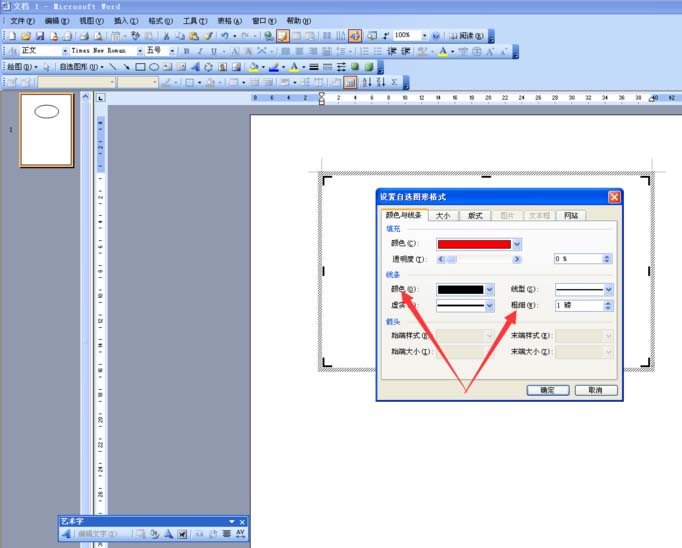Click the red fill color swatch
The image size is (682, 548).
tap(474, 244)
